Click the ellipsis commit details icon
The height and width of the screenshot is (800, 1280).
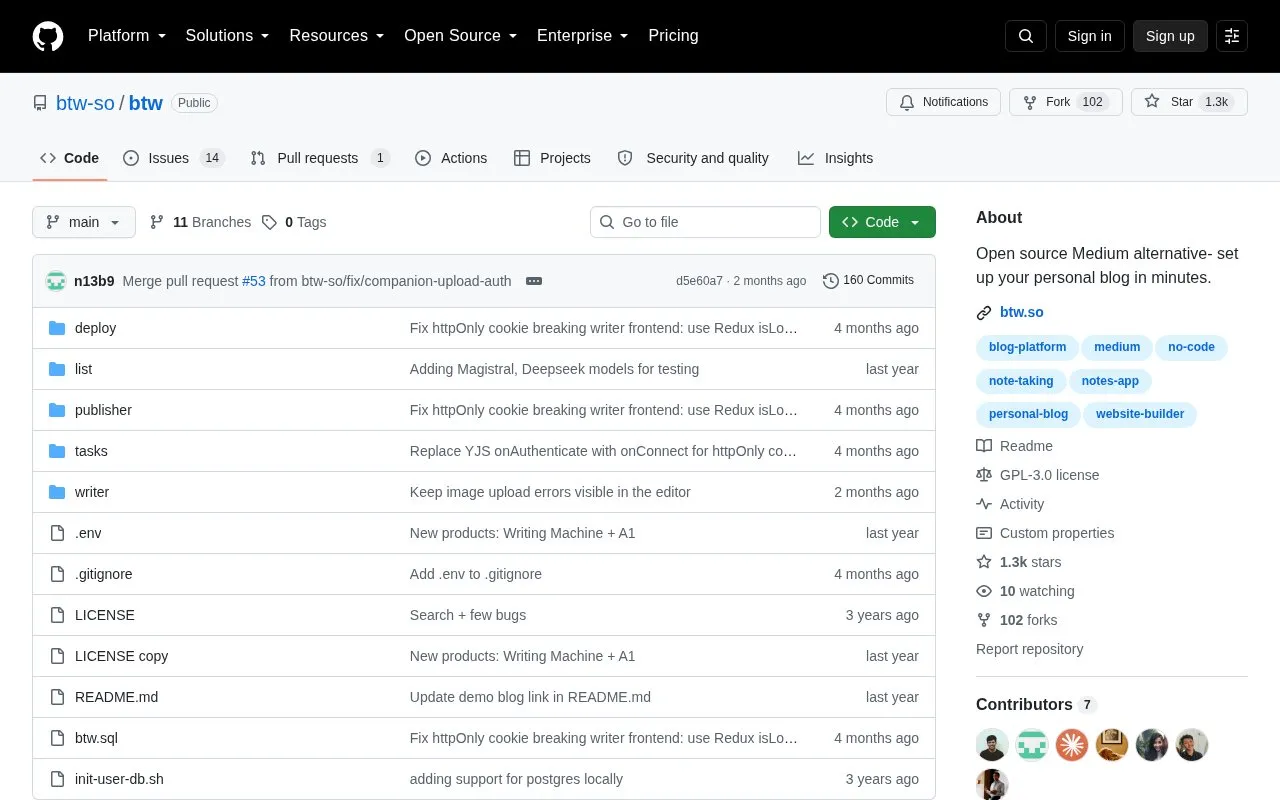pyautogui.click(x=534, y=281)
